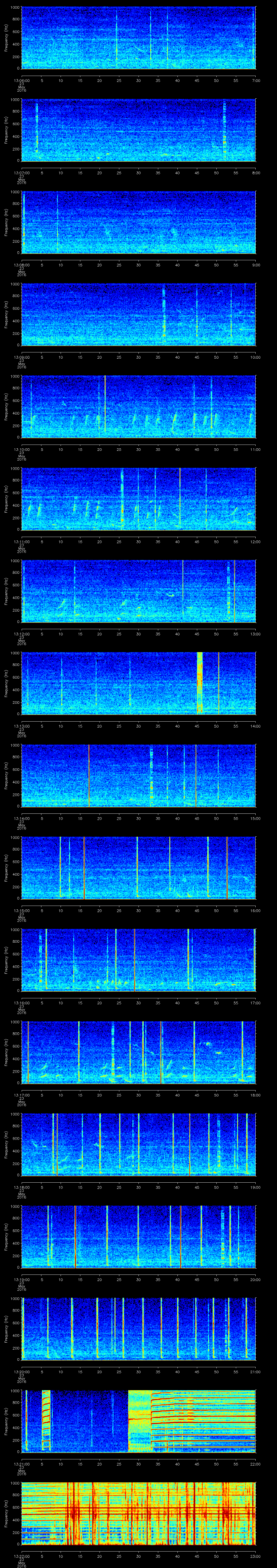The height and width of the screenshot is (1568, 277).
Task: Click the spectrogram panel starting at 13:19:00
Action: 139,1237
